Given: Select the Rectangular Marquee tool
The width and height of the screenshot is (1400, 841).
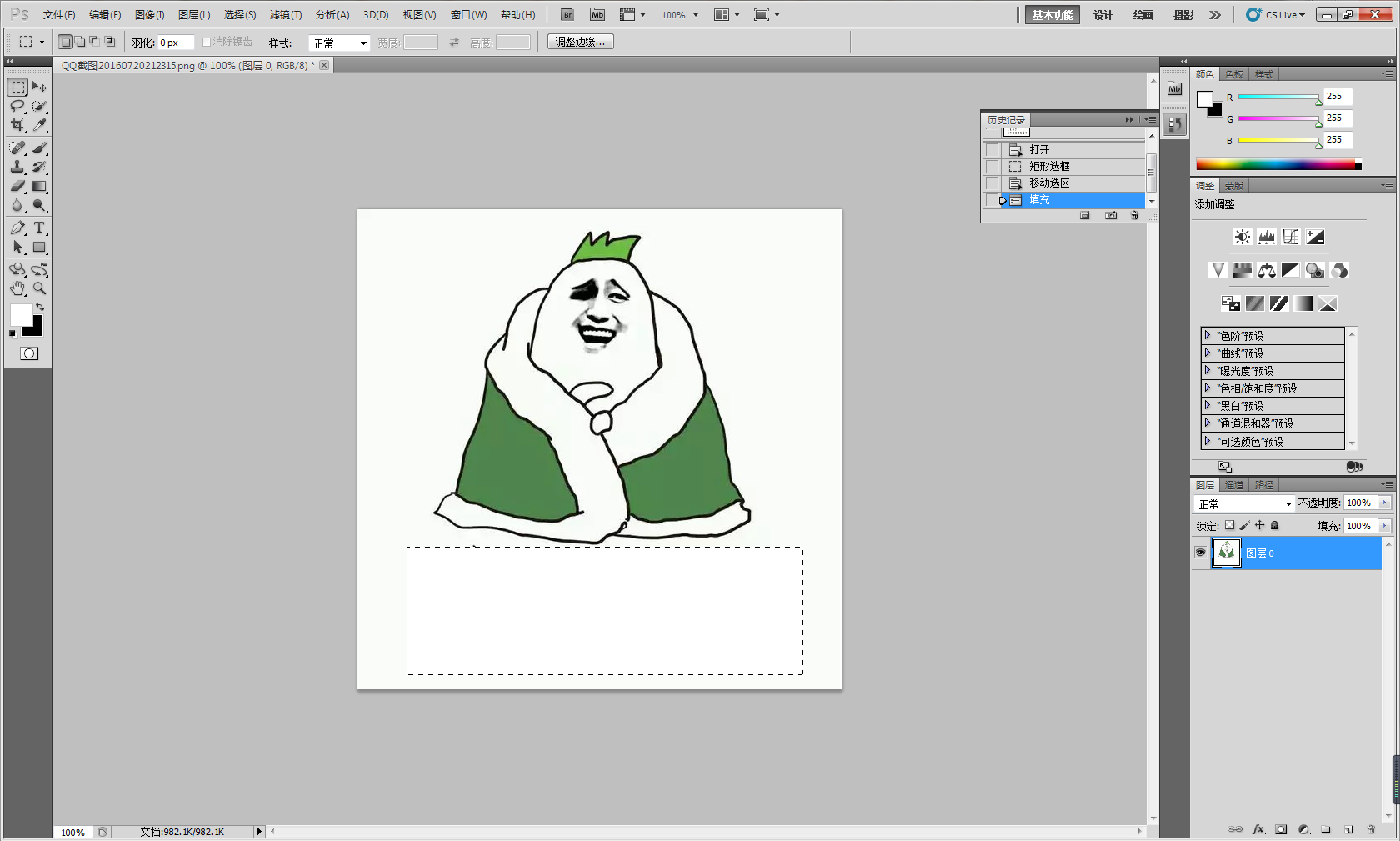Looking at the screenshot, I should [17, 87].
